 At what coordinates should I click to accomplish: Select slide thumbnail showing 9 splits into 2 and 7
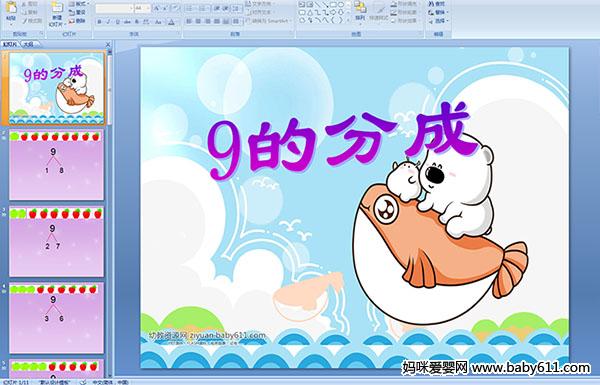click(57, 242)
